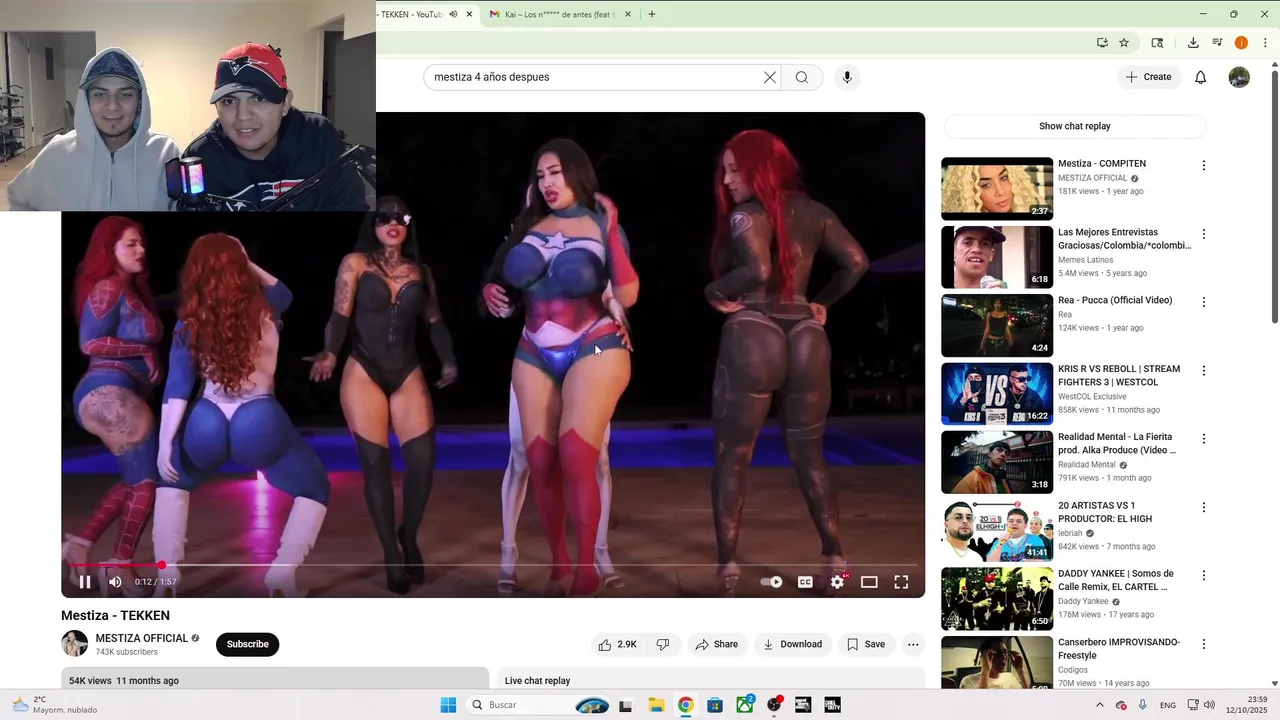Open Windows Start menu
This screenshot has height=720, width=1280.
(448, 705)
